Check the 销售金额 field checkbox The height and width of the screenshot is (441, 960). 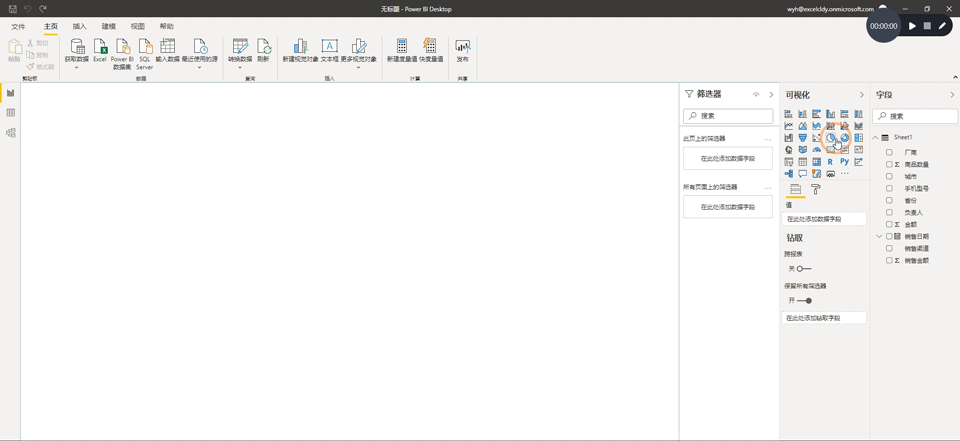pyautogui.click(x=890, y=260)
